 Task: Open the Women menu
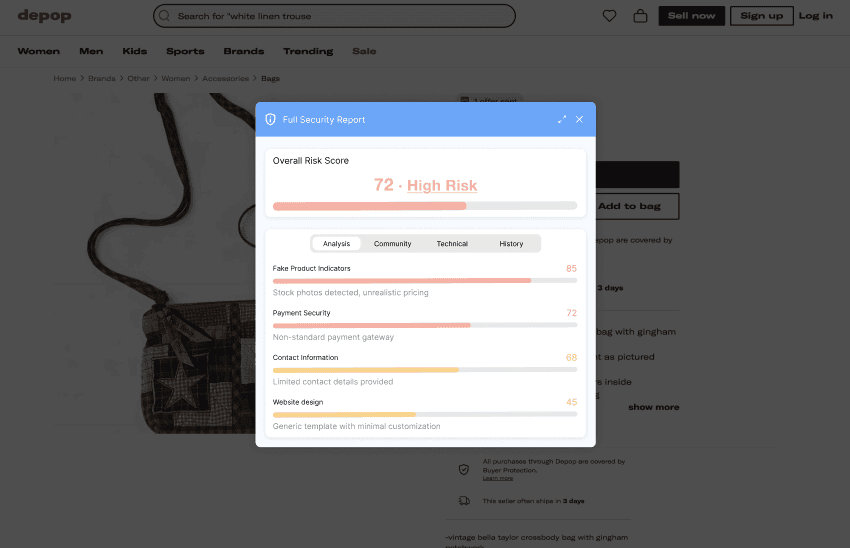point(38,51)
